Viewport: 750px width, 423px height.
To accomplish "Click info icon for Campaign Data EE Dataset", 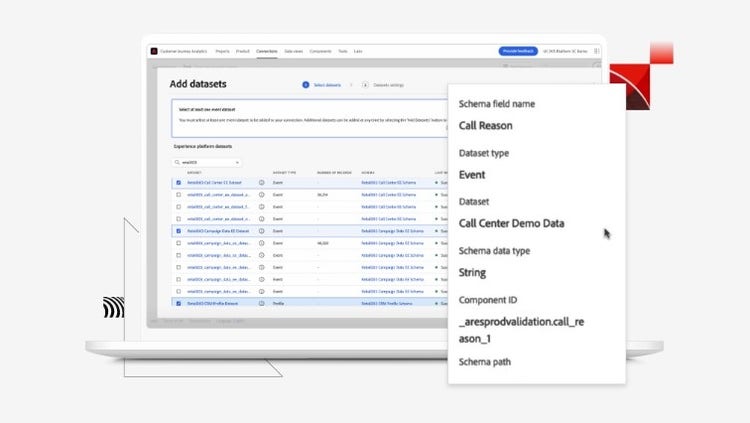I will (x=262, y=231).
